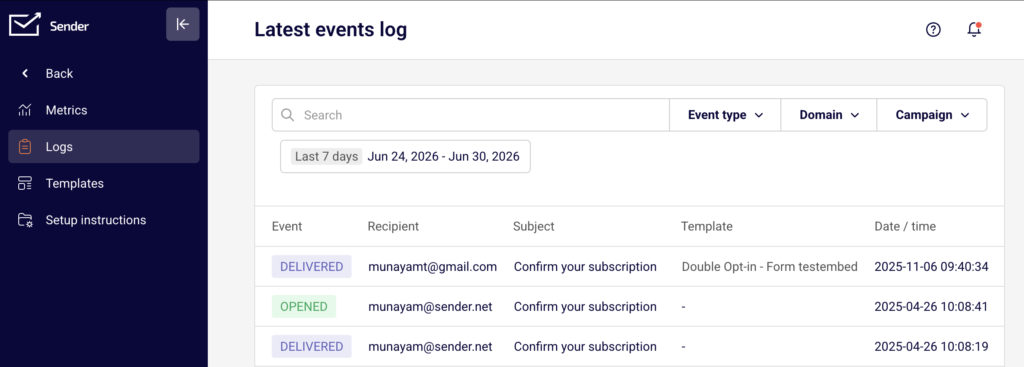Click the Template column header

coord(707,227)
